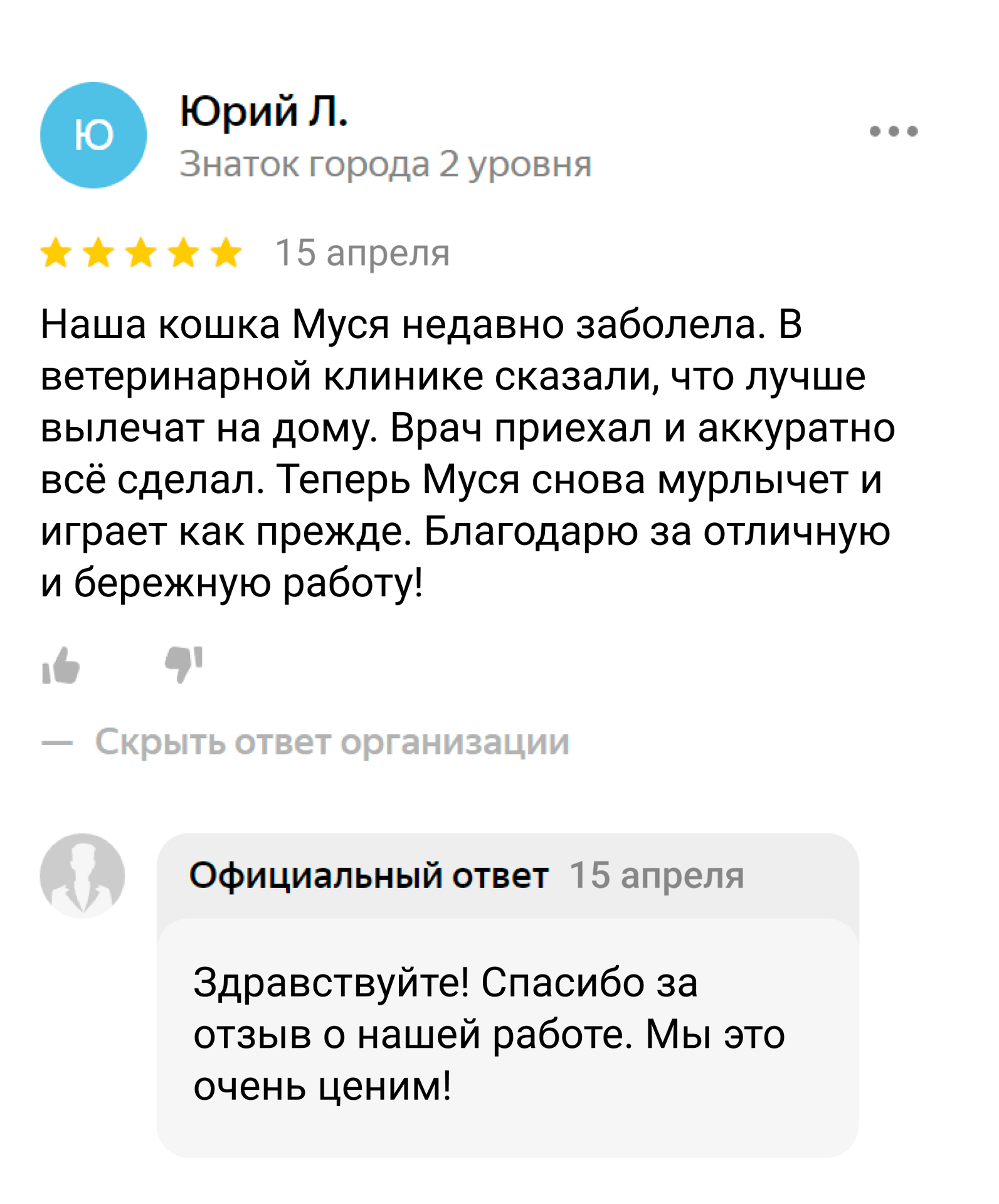This screenshot has height=1204, width=999.
Task: Click the official reply date "15 апреля"
Action: [657, 875]
